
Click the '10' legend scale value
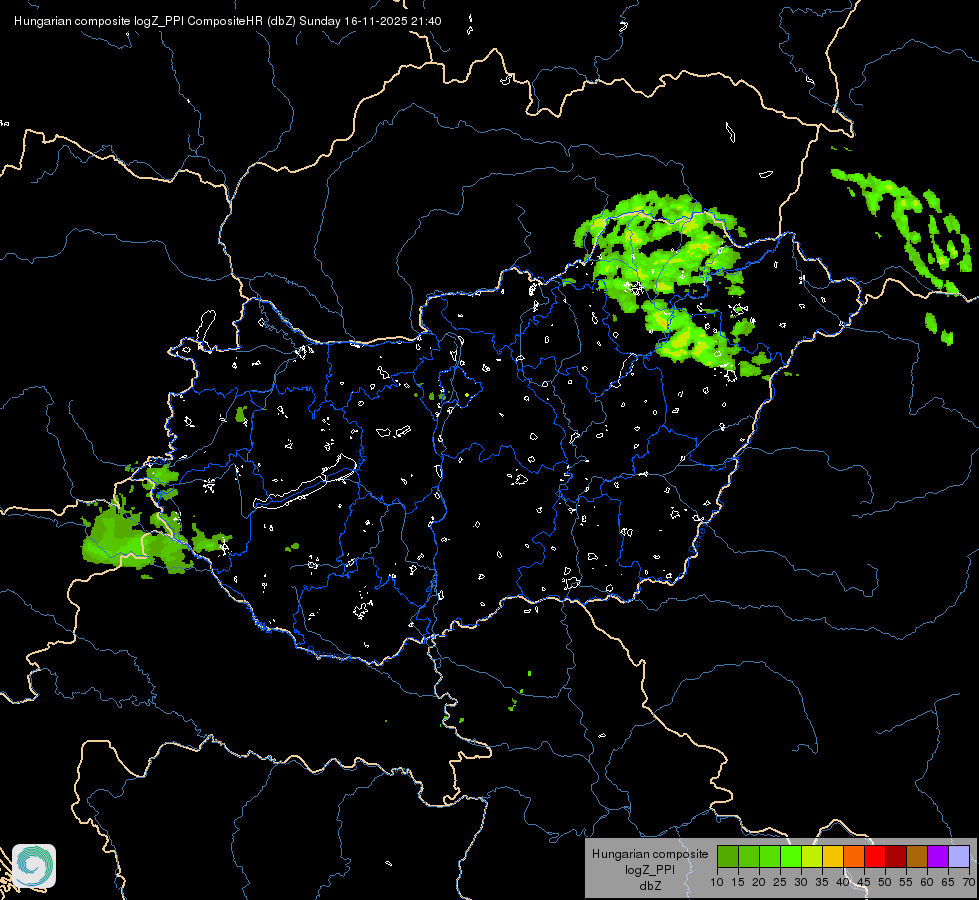(717, 882)
